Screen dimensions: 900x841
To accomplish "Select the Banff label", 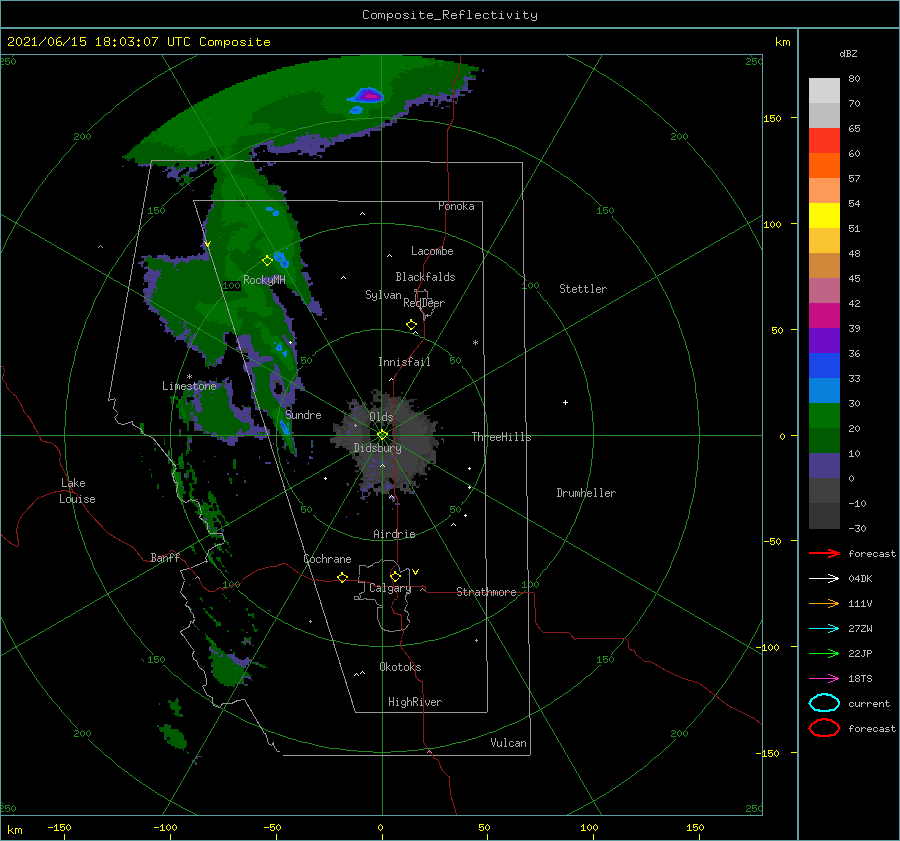I will 165,558.
